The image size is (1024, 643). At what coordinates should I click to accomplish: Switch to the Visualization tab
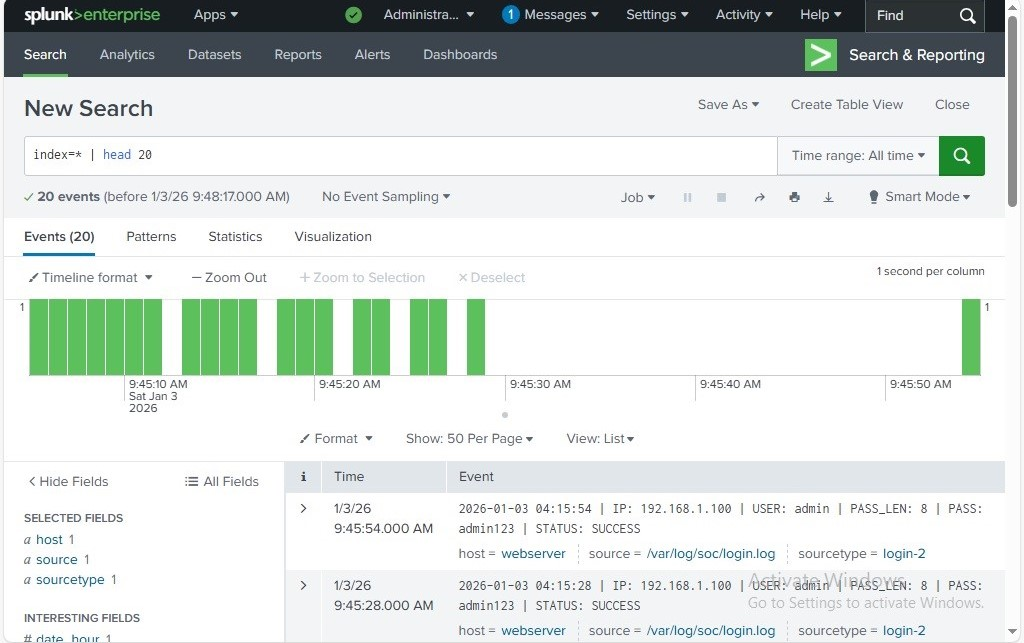pos(332,236)
